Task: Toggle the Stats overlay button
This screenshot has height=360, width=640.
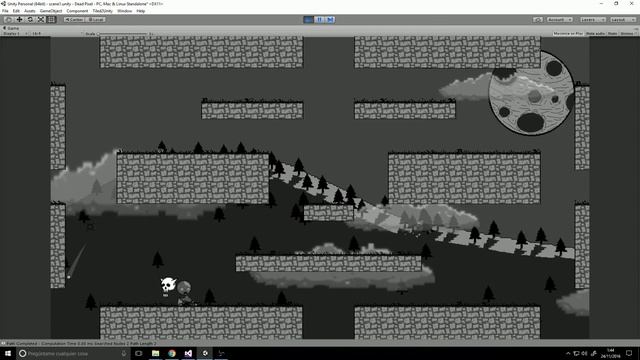Action: (x=612, y=33)
